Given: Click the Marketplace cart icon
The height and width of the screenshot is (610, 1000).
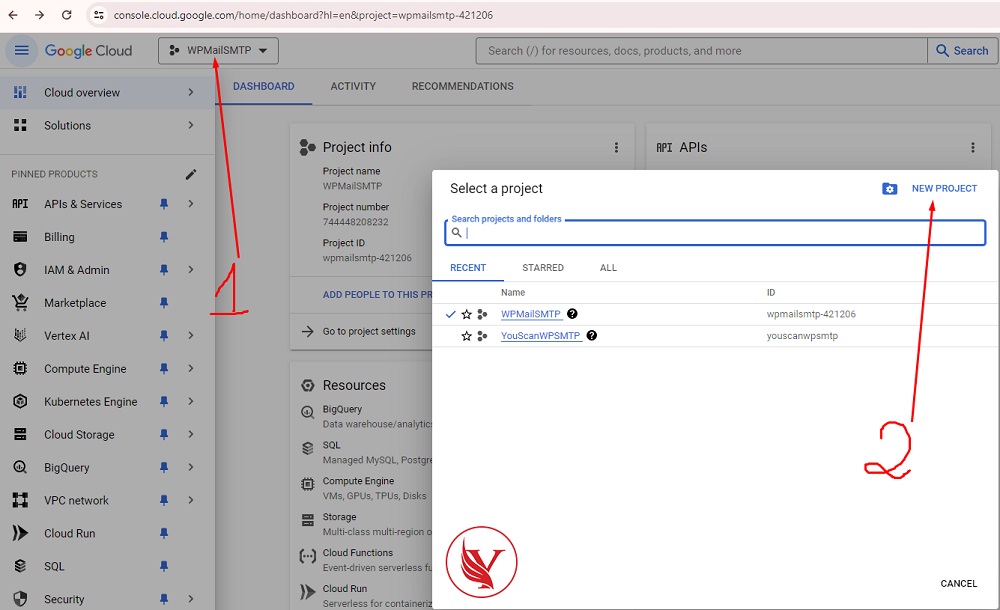Looking at the screenshot, I should pos(20,302).
